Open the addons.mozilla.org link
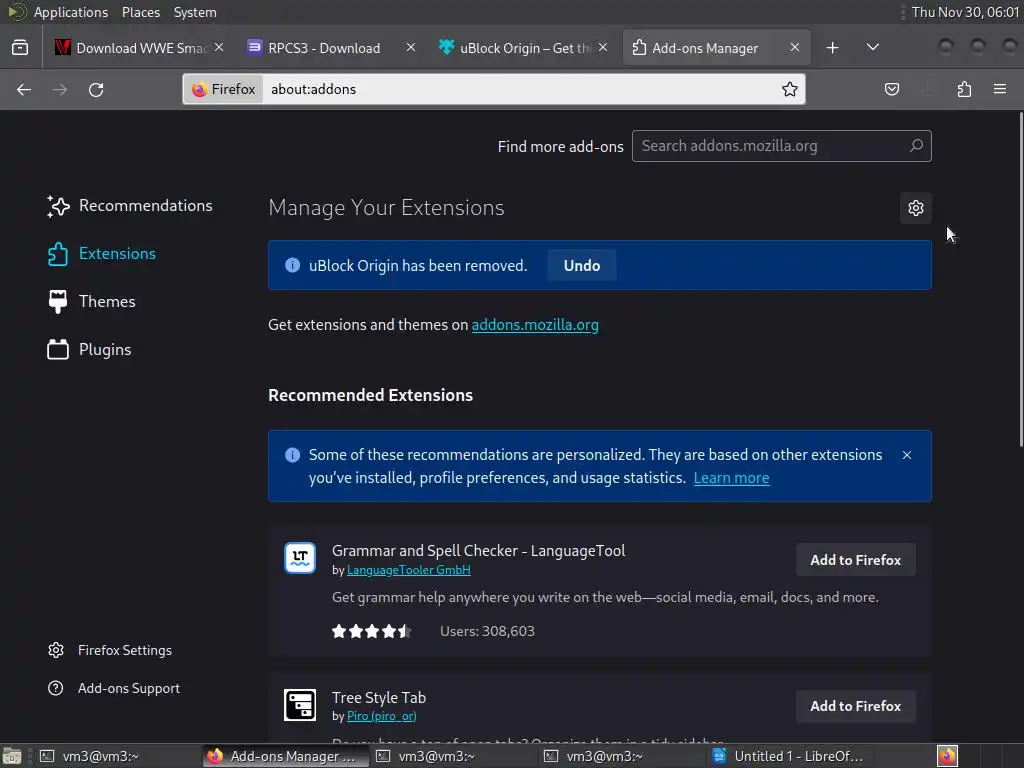1024x768 pixels. (535, 325)
